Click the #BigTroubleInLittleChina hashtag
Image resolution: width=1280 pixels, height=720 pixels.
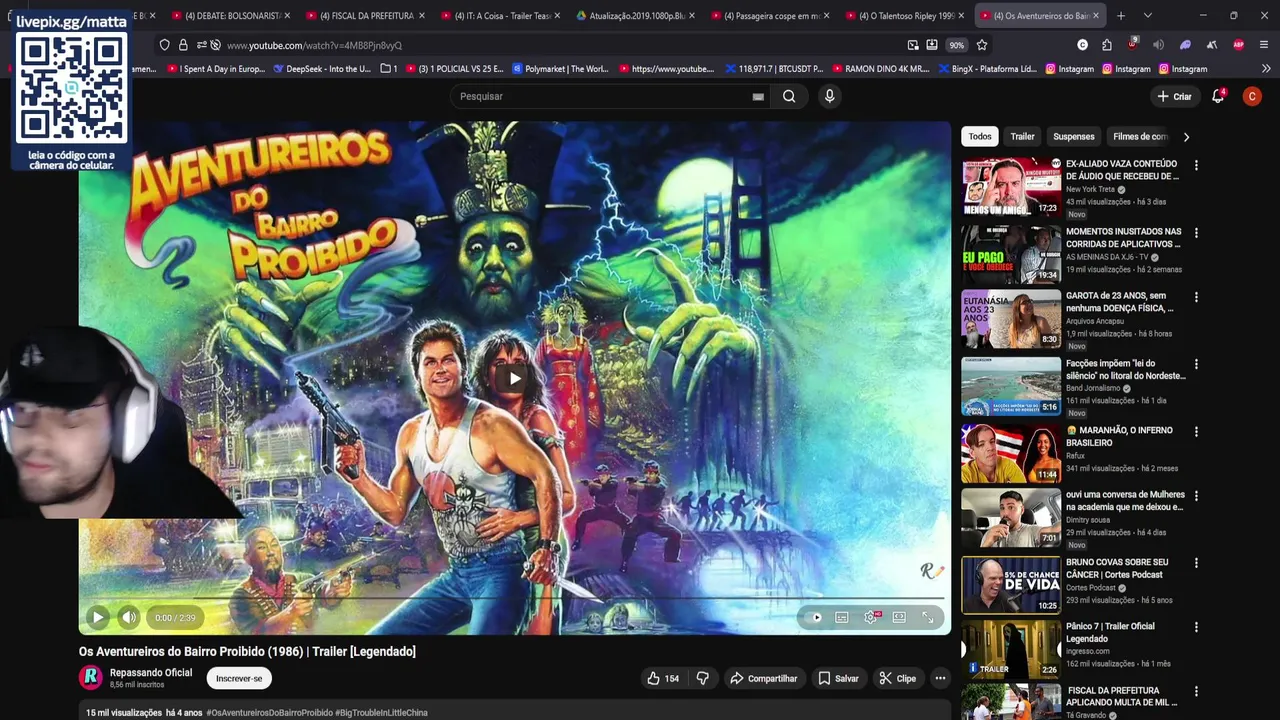click(381, 713)
